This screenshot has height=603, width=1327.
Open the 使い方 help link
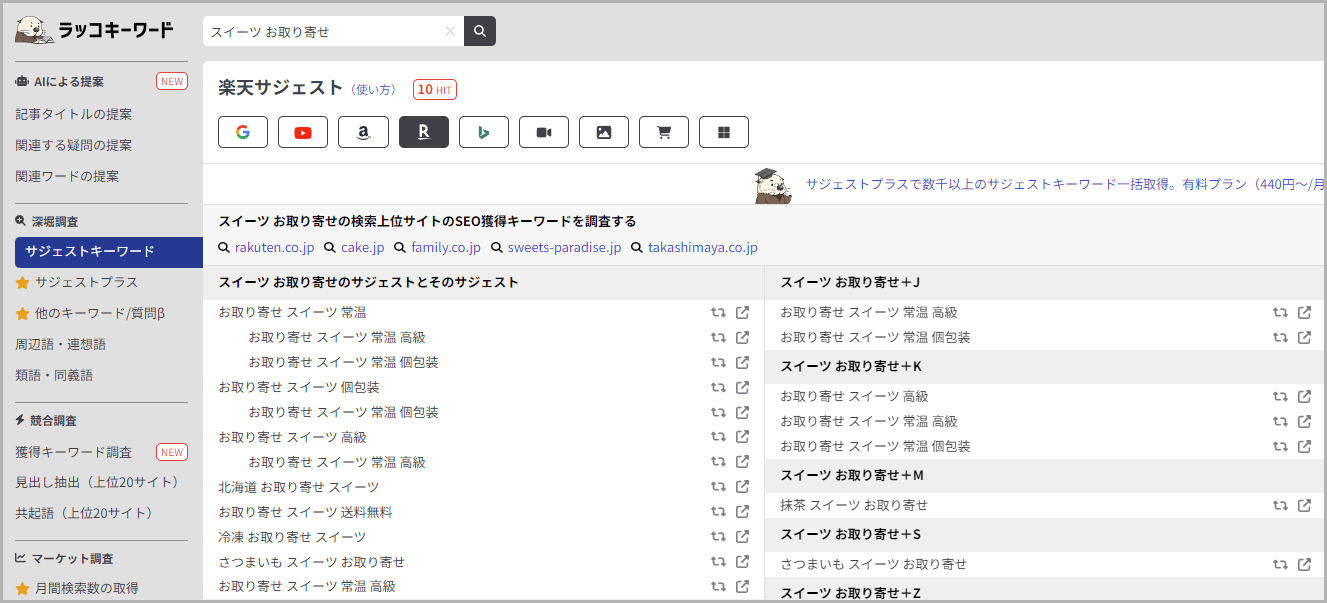375,90
